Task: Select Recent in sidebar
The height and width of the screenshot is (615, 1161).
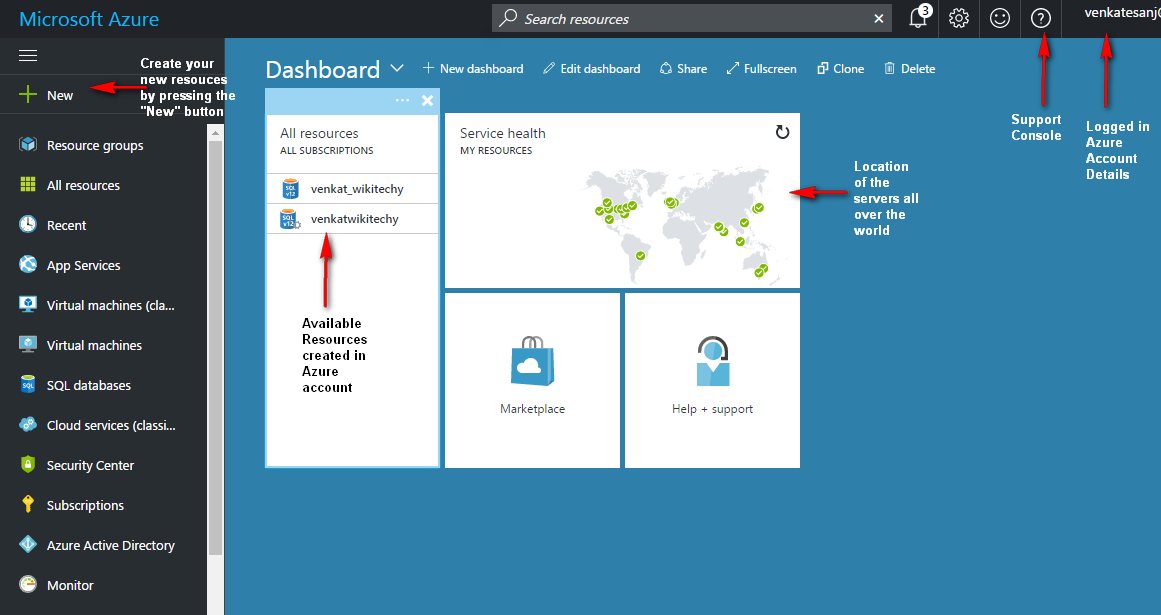Action: pos(67,226)
